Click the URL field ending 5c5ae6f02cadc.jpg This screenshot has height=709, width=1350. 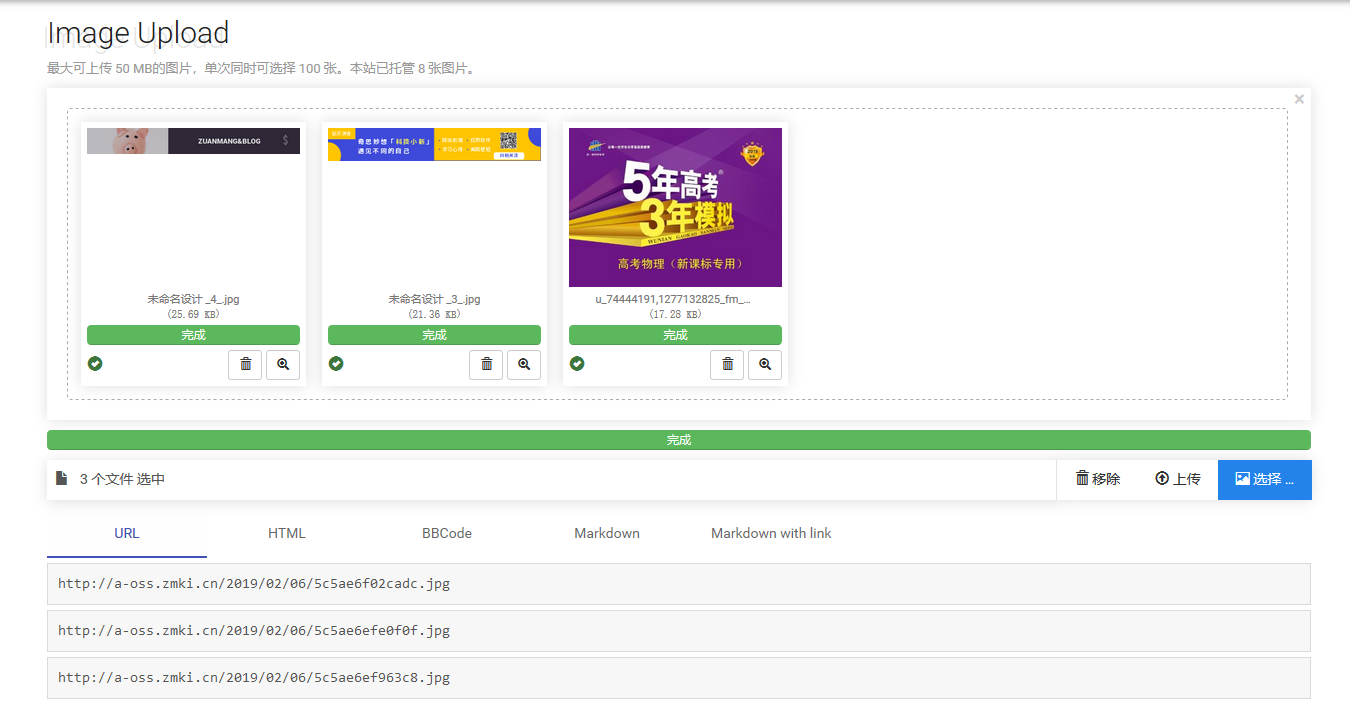click(x=679, y=584)
